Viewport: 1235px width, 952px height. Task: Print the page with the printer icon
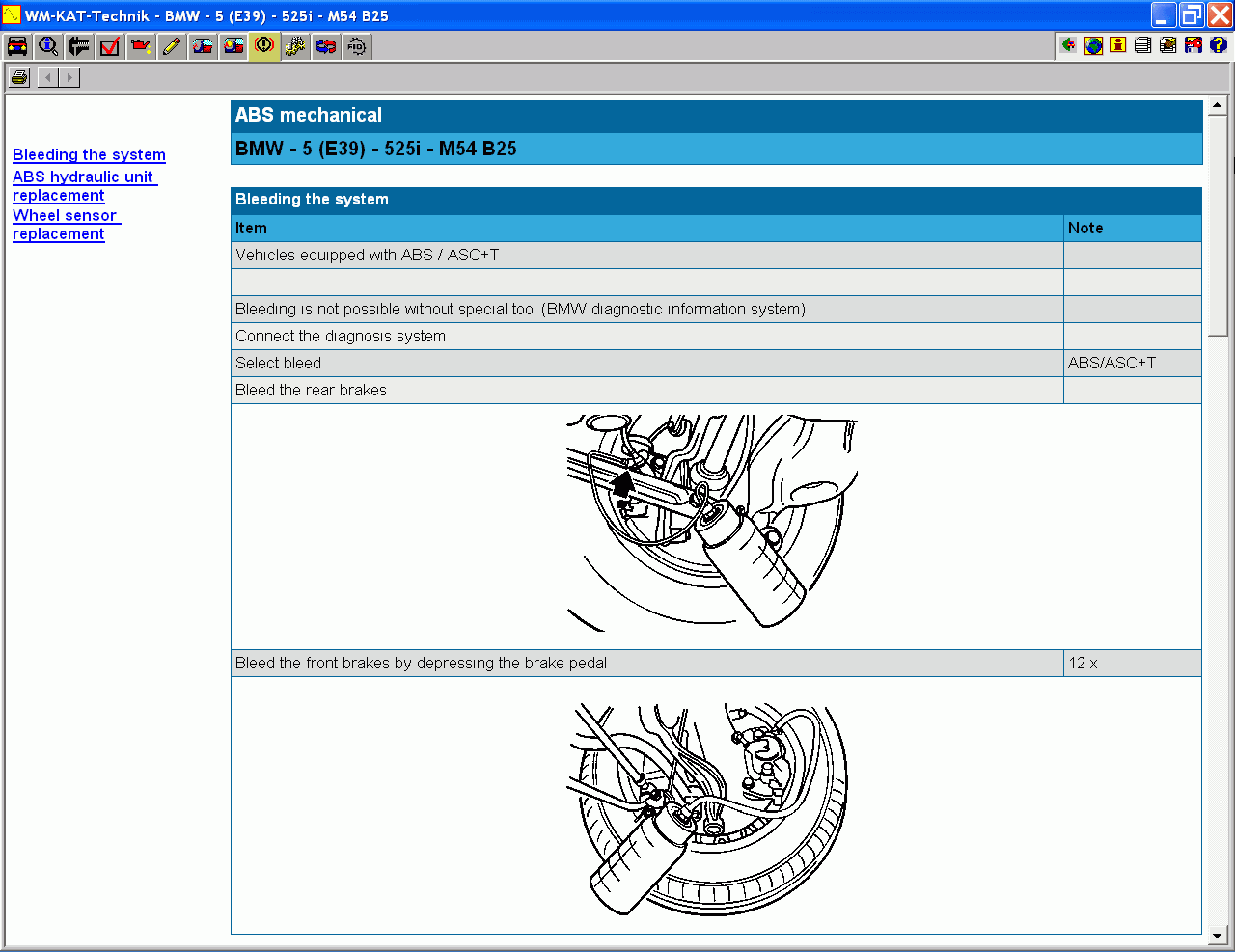19,77
